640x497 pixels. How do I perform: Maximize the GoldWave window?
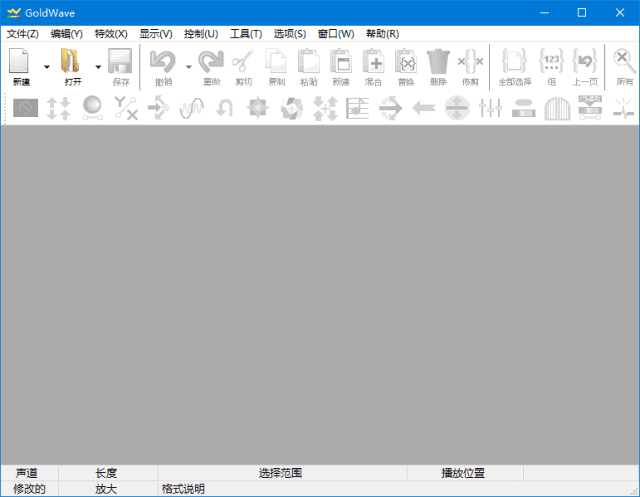(582, 13)
